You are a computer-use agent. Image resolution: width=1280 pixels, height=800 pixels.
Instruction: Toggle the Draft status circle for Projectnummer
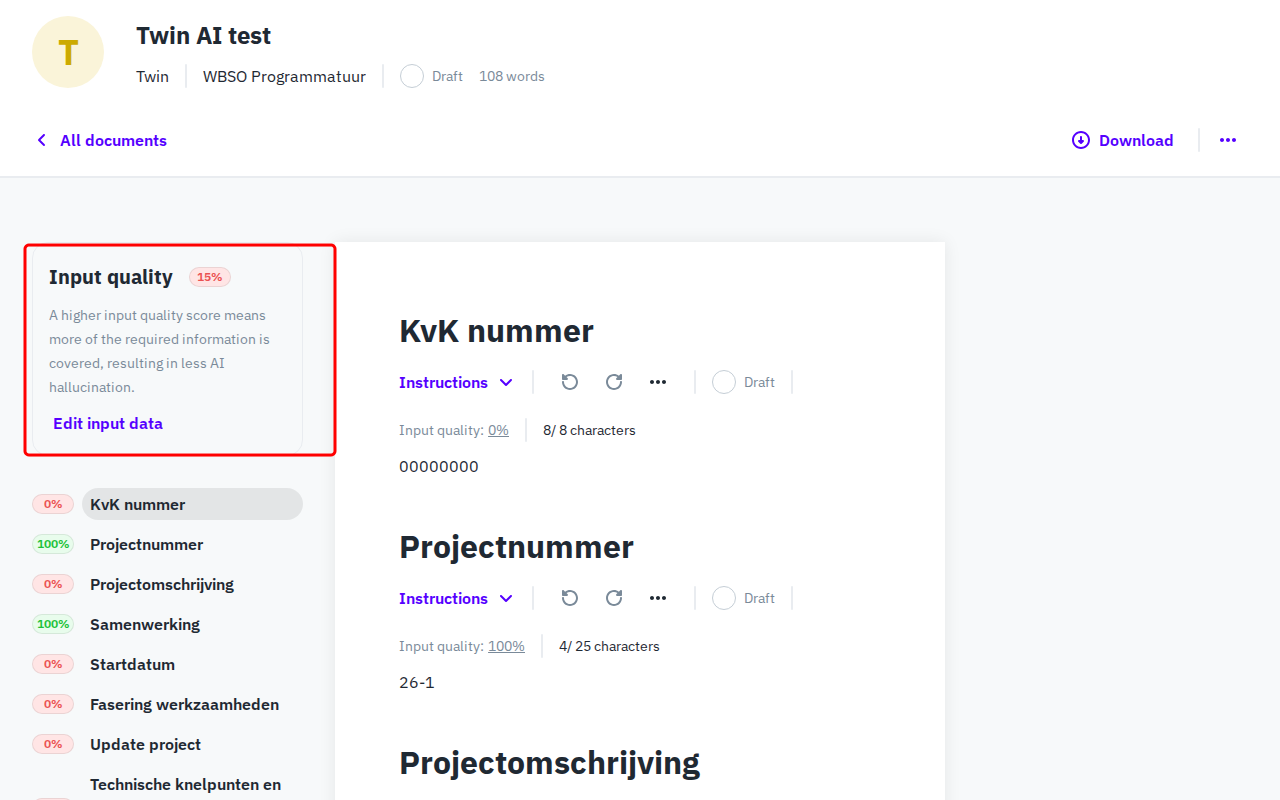pyautogui.click(x=723, y=598)
